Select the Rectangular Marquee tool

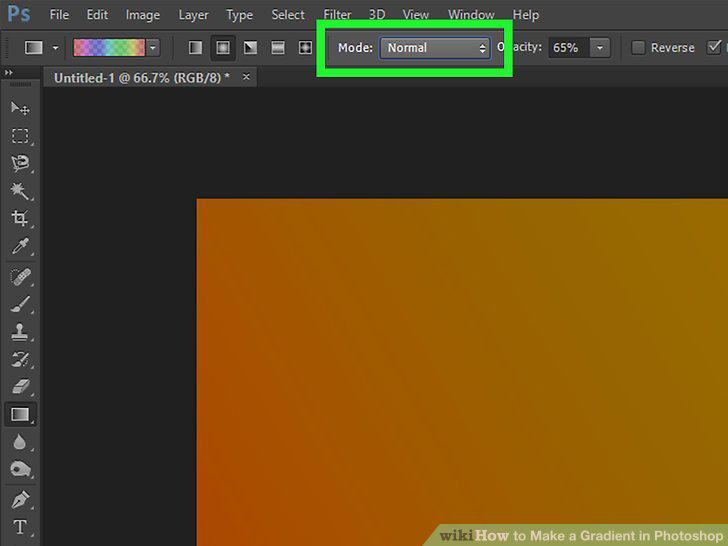[20, 136]
